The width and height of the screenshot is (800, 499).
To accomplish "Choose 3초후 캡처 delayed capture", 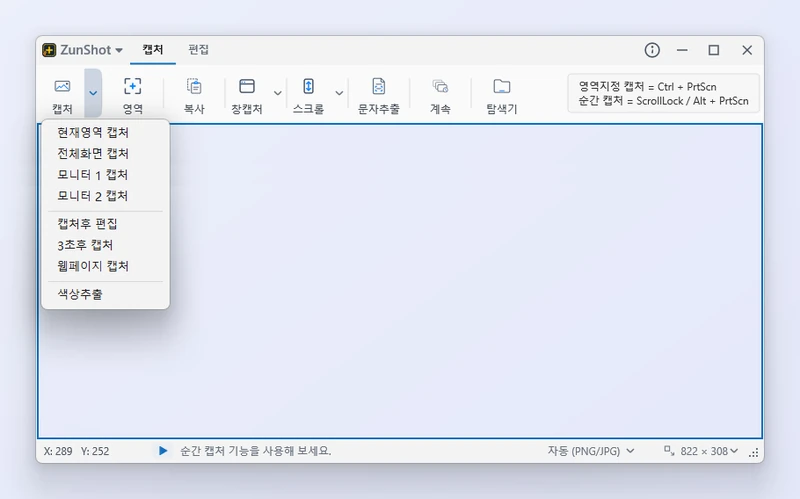I will click(x=105, y=245).
